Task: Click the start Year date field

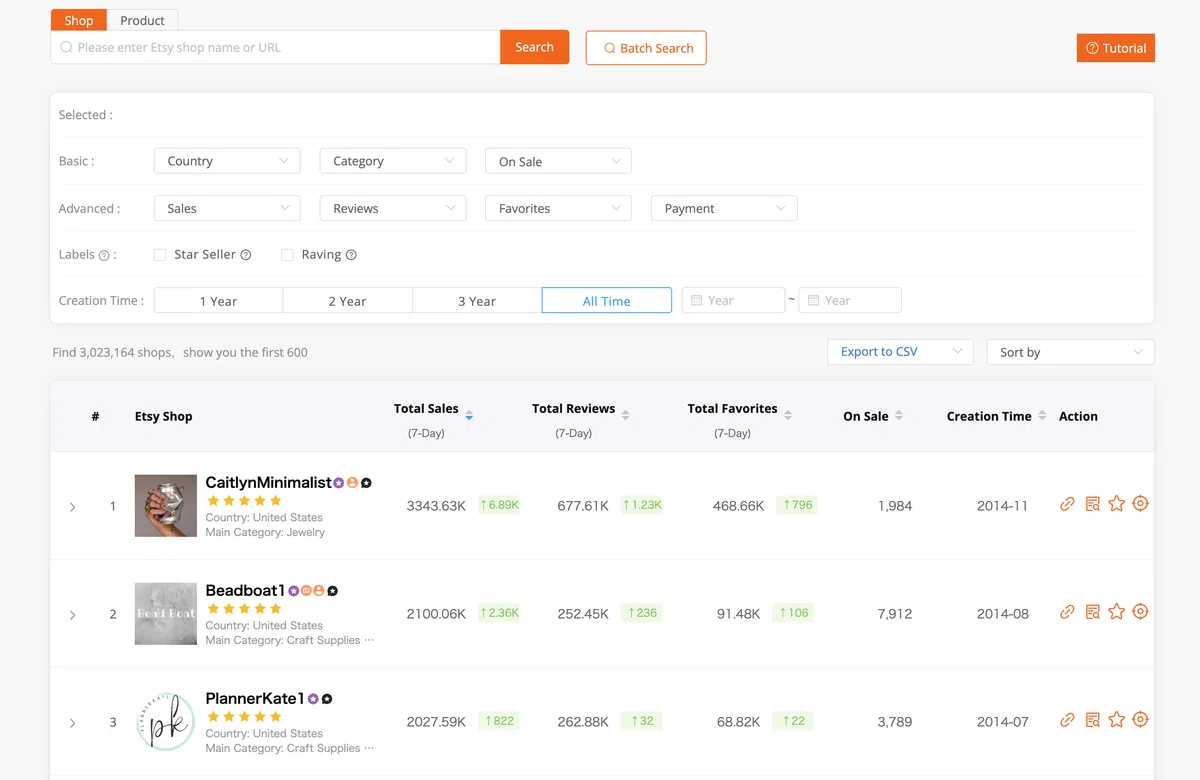Action: 733,300
